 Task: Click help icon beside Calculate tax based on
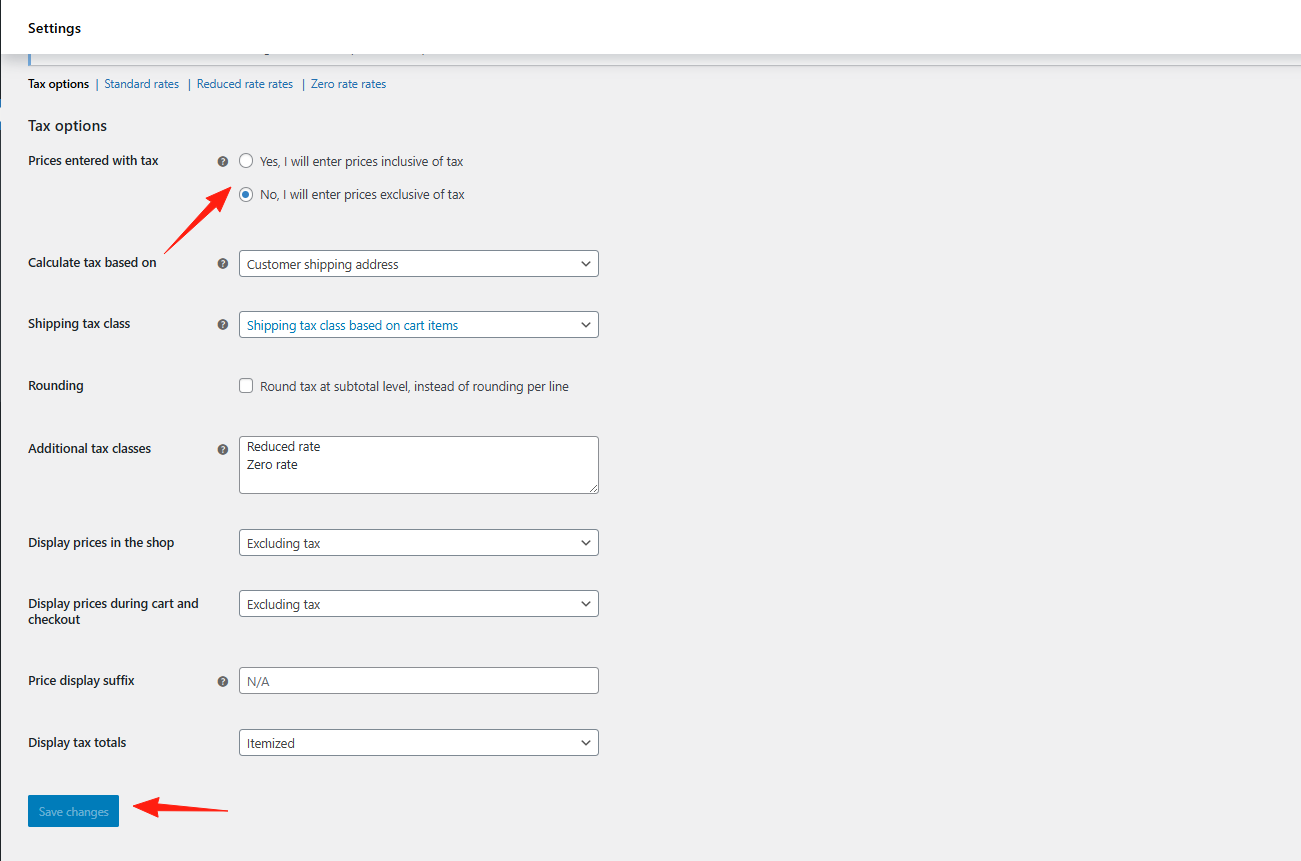pos(223,264)
